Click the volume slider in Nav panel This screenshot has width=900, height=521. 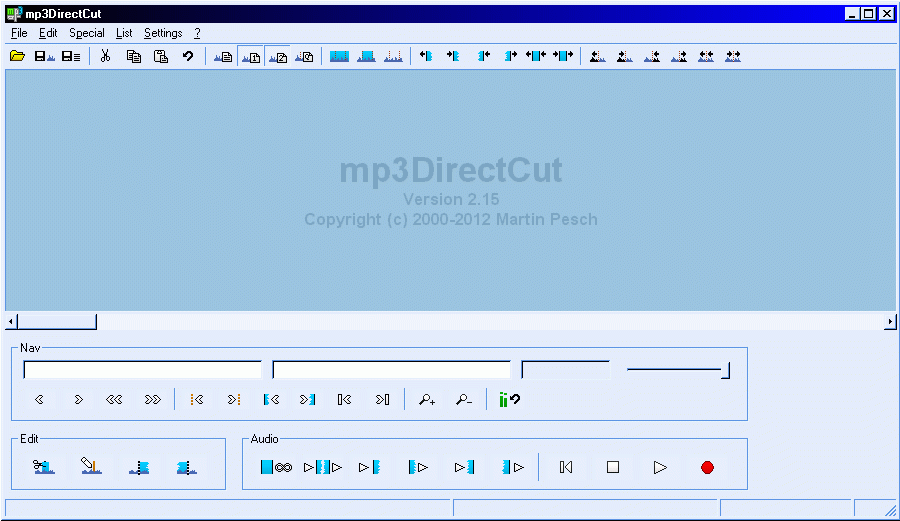(x=678, y=371)
